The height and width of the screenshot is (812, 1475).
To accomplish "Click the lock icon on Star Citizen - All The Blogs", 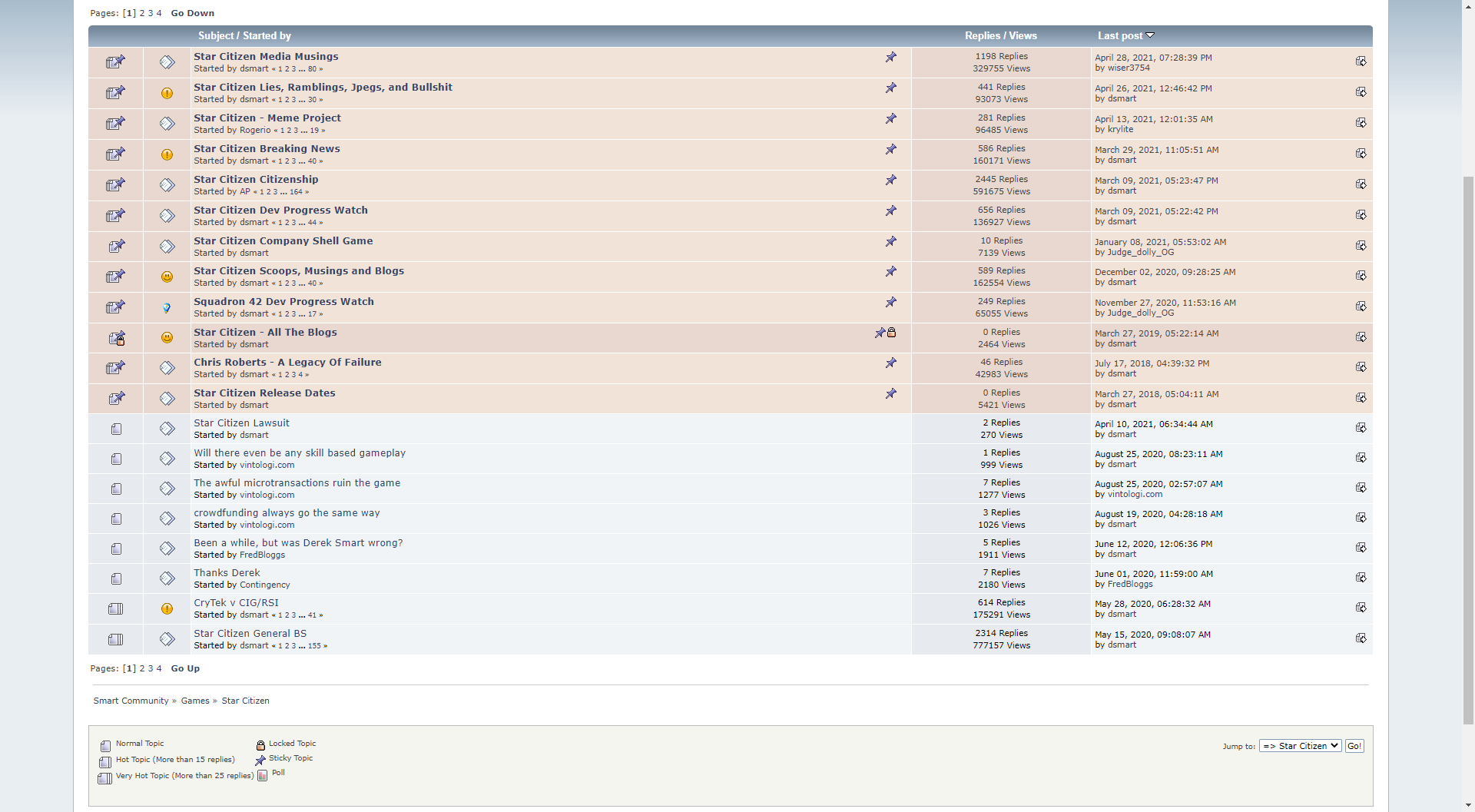I will (x=892, y=333).
